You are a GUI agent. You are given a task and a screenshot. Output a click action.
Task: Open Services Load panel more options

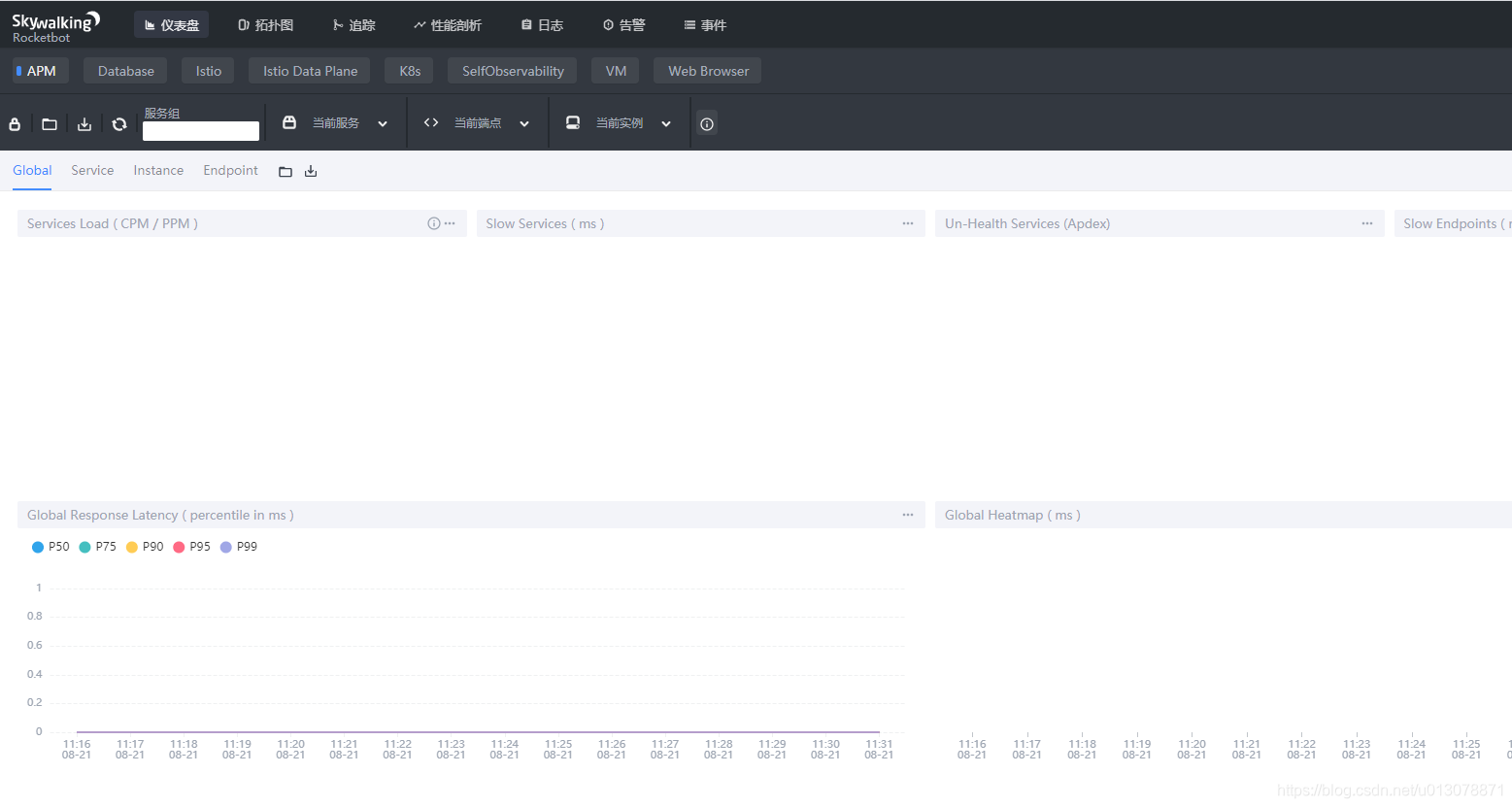tap(450, 223)
